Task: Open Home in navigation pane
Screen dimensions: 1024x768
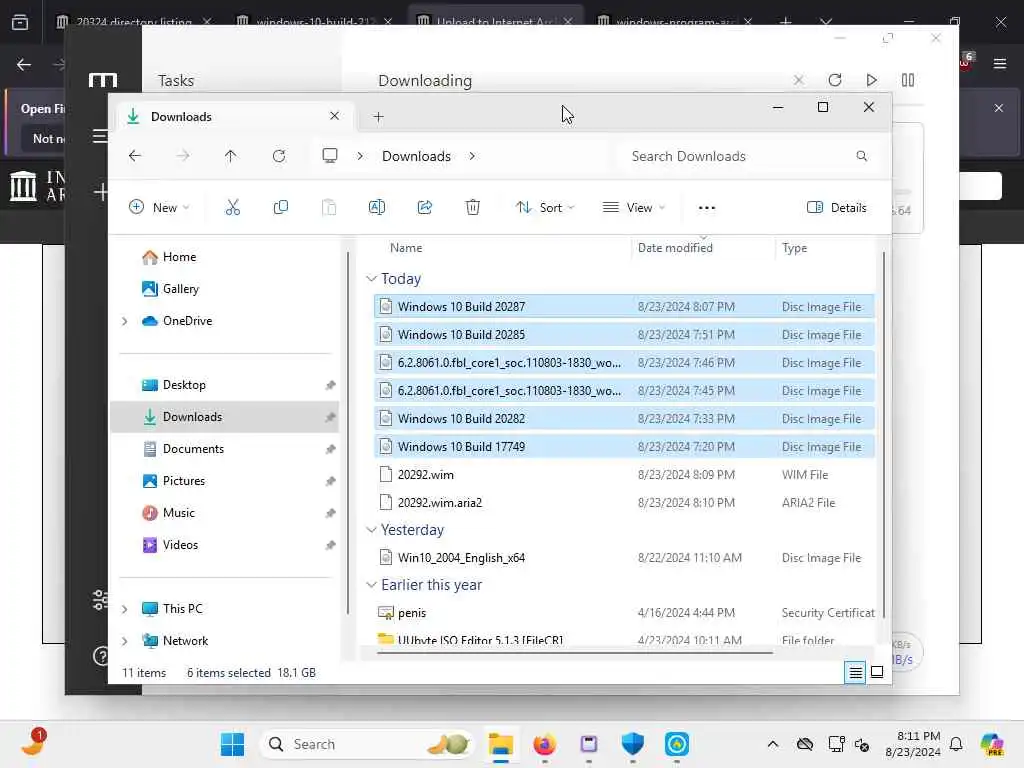Action: coord(169,257)
